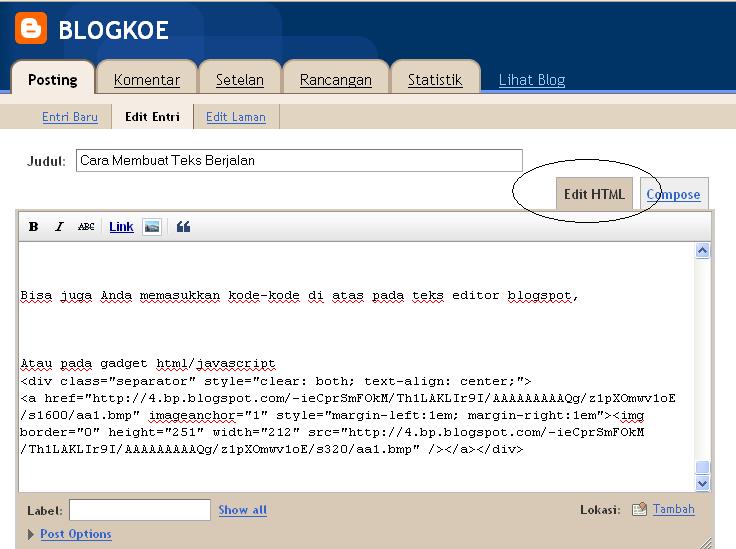Click the code line ending with '</a></div>'

click(x=271, y=449)
